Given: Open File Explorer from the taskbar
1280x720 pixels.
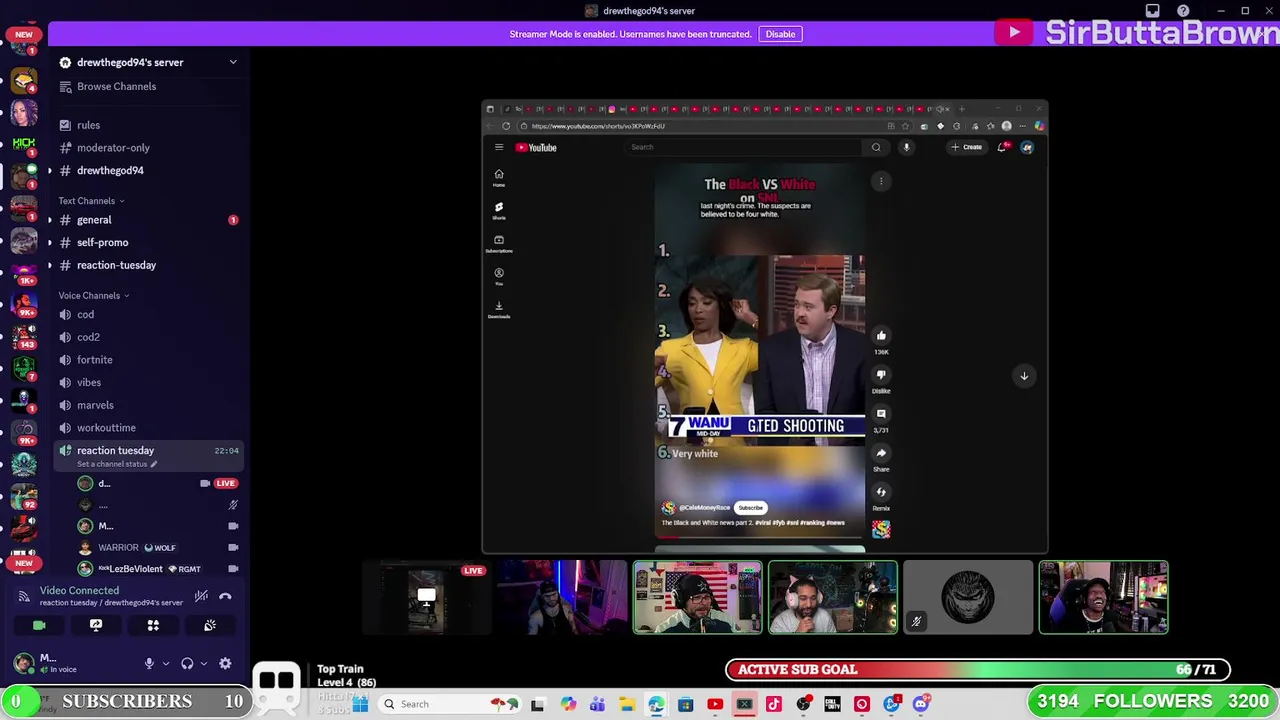Looking at the screenshot, I should [x=626, y=704].
